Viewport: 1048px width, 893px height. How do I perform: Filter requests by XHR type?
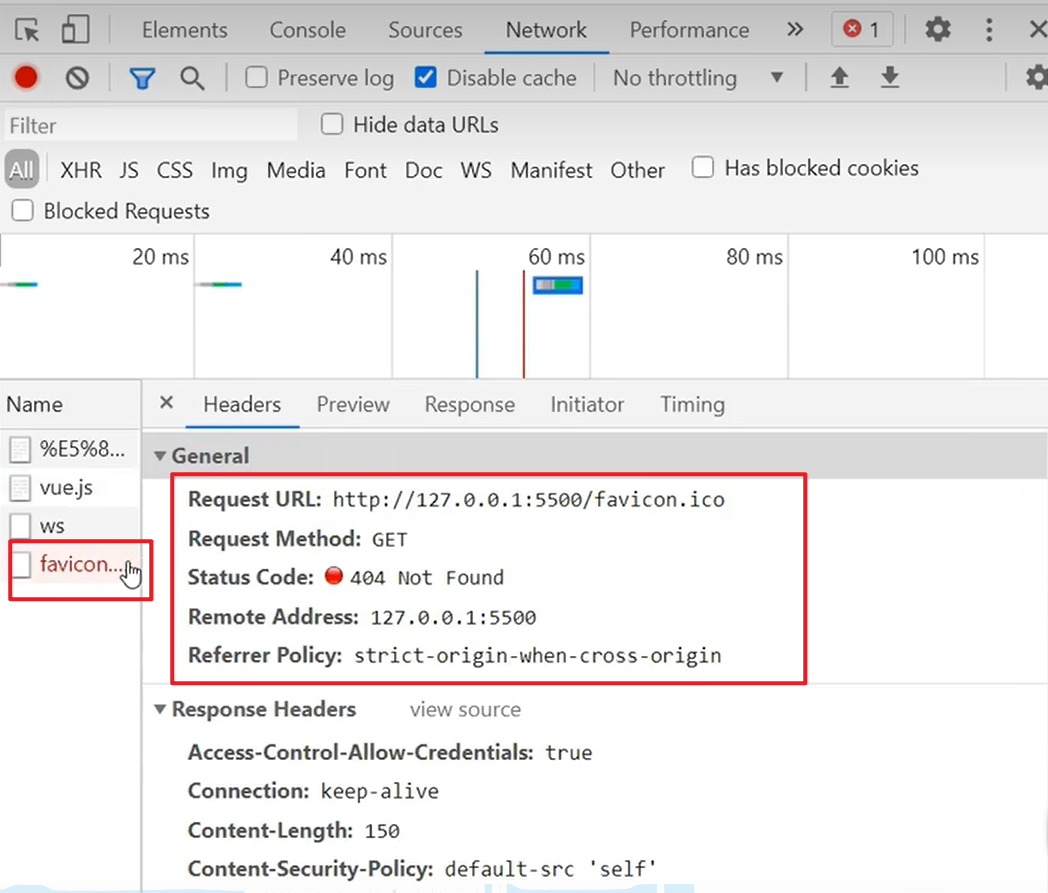[81, 170]
